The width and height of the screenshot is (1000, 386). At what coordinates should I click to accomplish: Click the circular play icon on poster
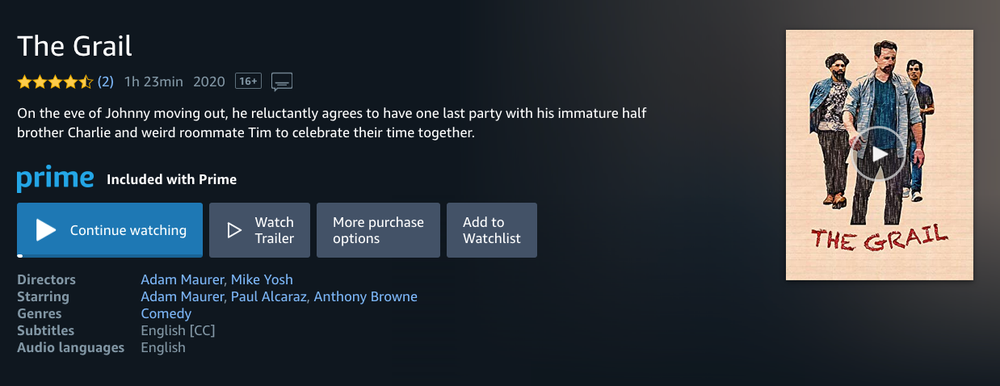coord(879,153)
